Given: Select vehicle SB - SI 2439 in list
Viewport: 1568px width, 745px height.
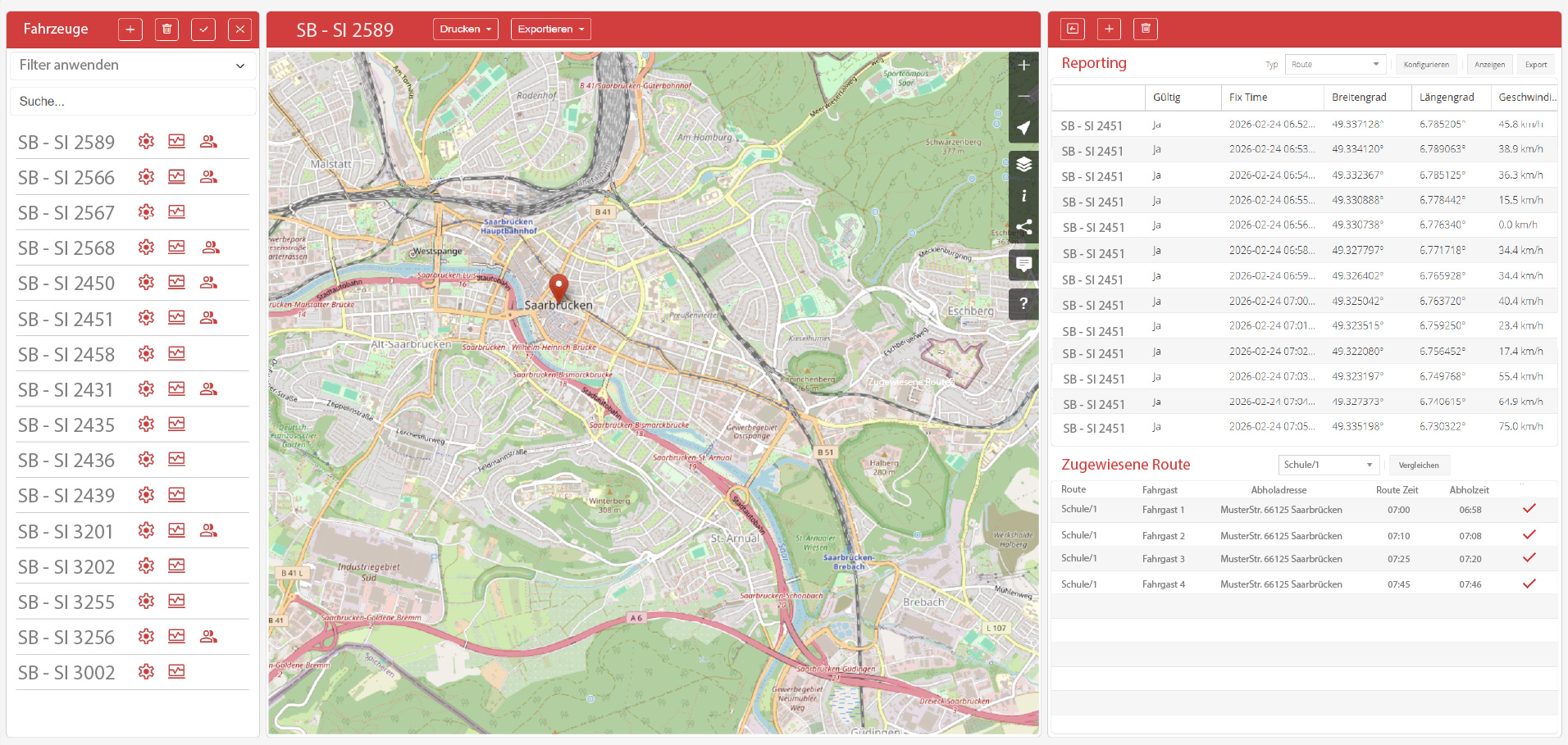Looking at the screenshot, I should click(x=66, y=496).
